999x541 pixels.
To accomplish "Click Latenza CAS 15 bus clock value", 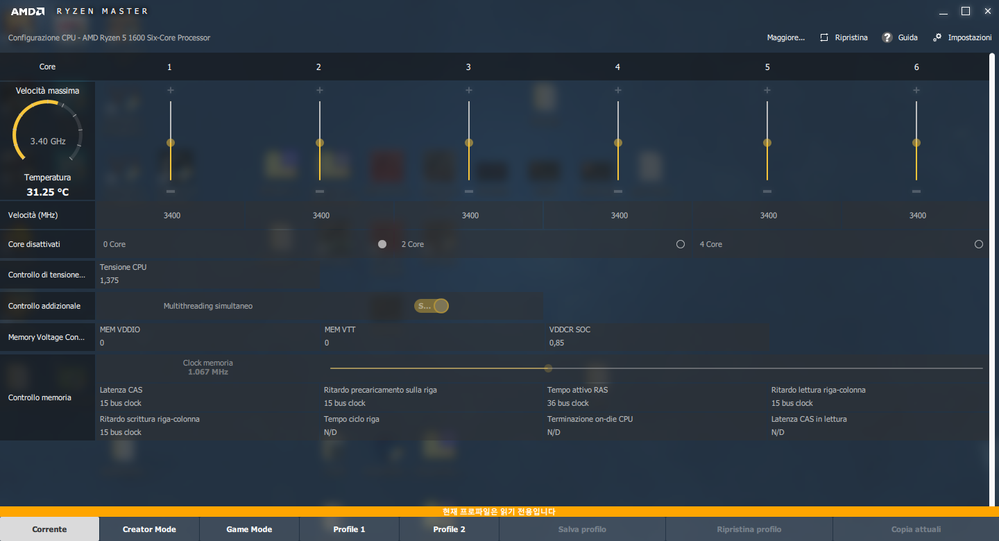I will [x=120, y=403].
